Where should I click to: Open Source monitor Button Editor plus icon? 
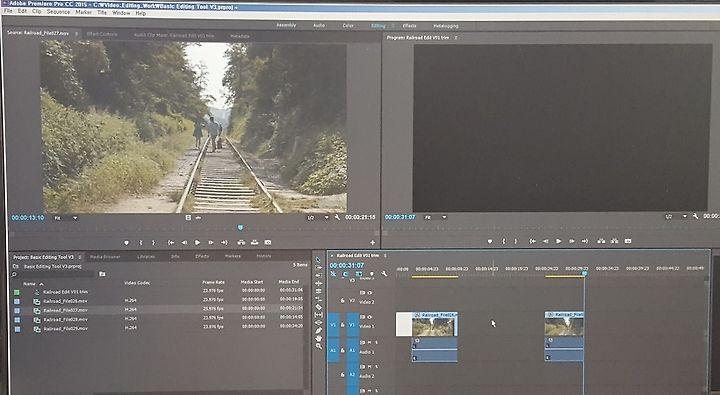point(372,243)
